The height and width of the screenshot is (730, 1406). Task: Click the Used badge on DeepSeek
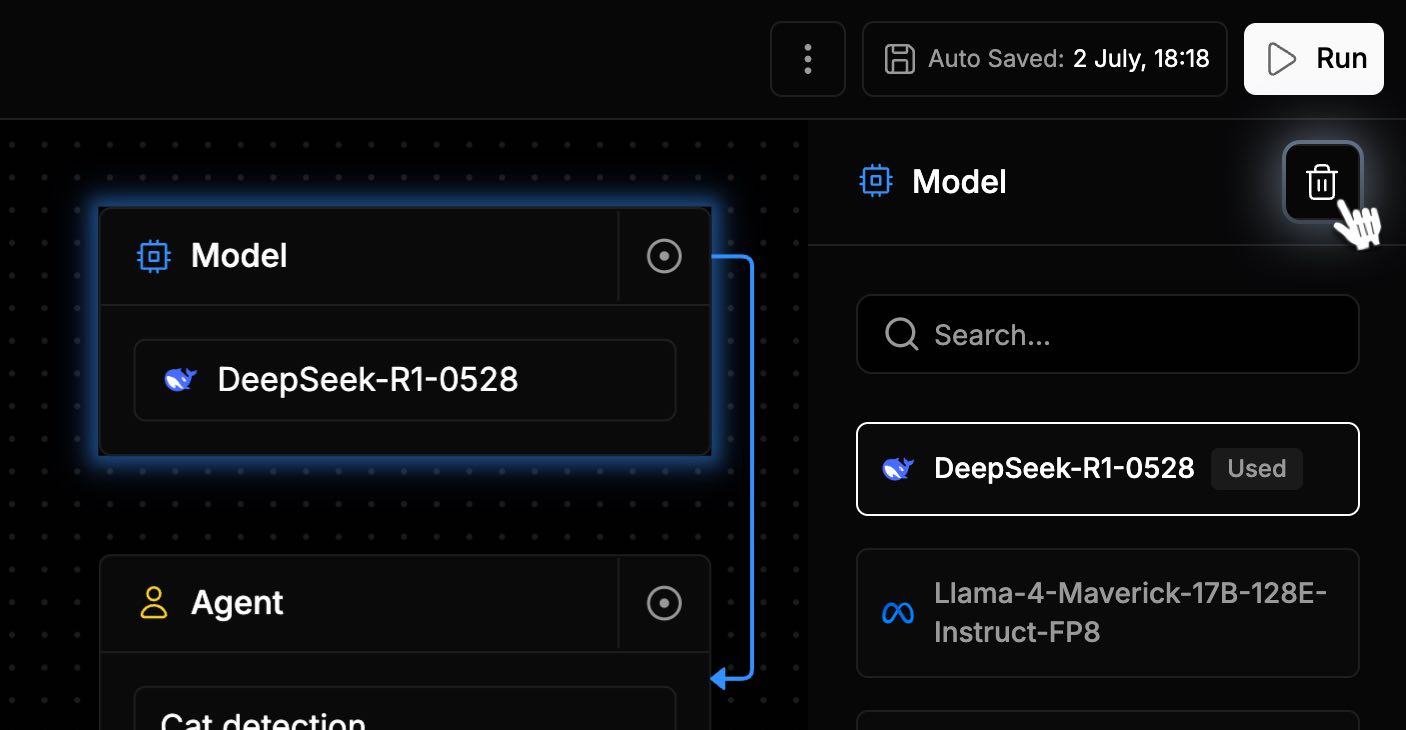pos(1257,469)
